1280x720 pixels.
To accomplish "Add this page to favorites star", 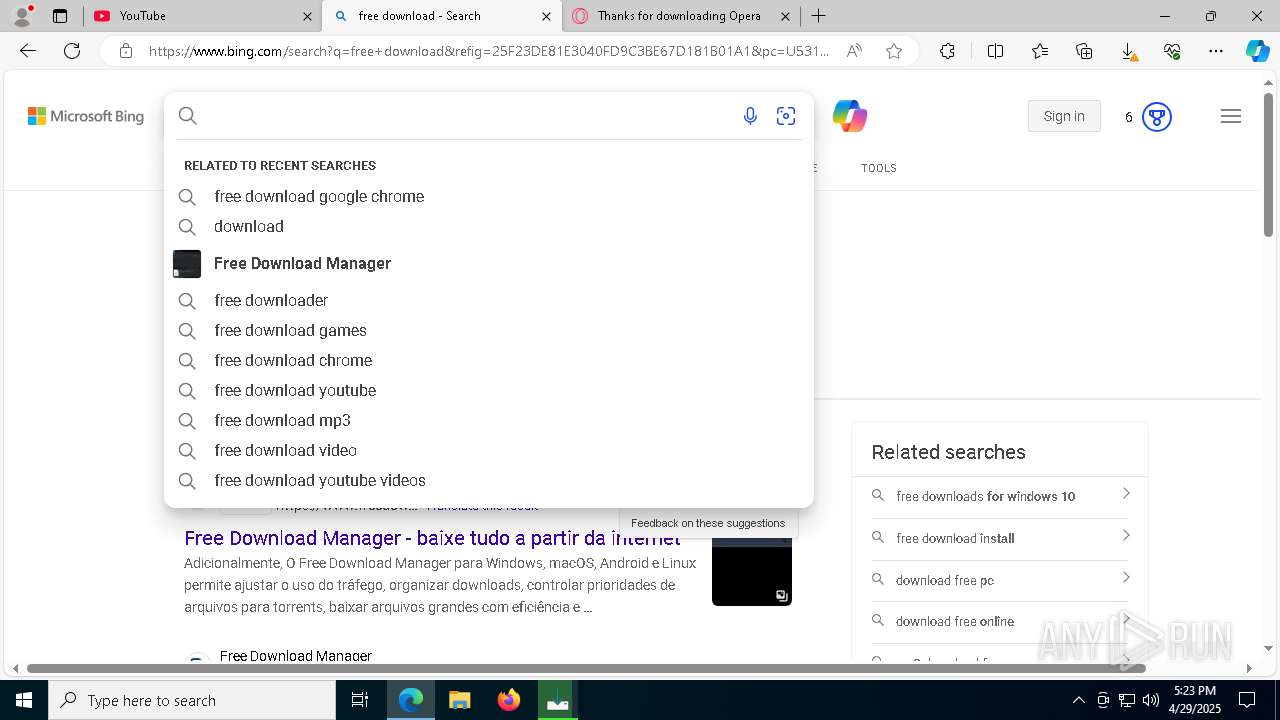I will tap(894, 51).
